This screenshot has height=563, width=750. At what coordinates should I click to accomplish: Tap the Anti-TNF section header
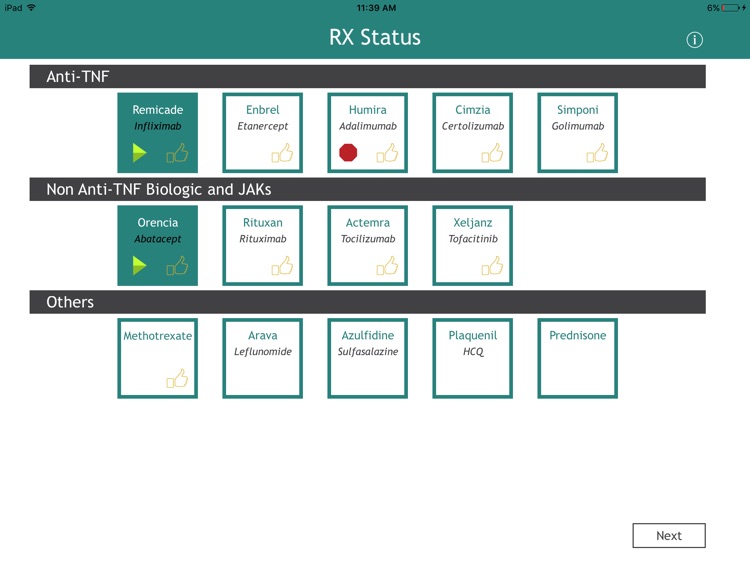click(367, 77)
